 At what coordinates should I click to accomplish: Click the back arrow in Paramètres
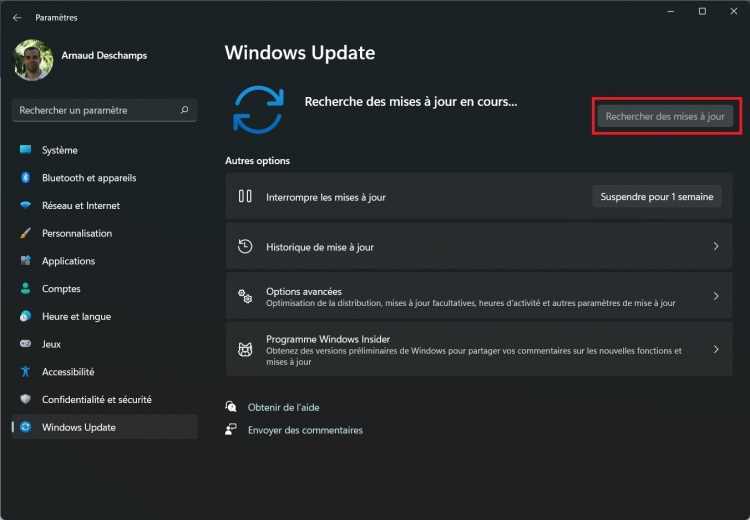tap(17, 18)
